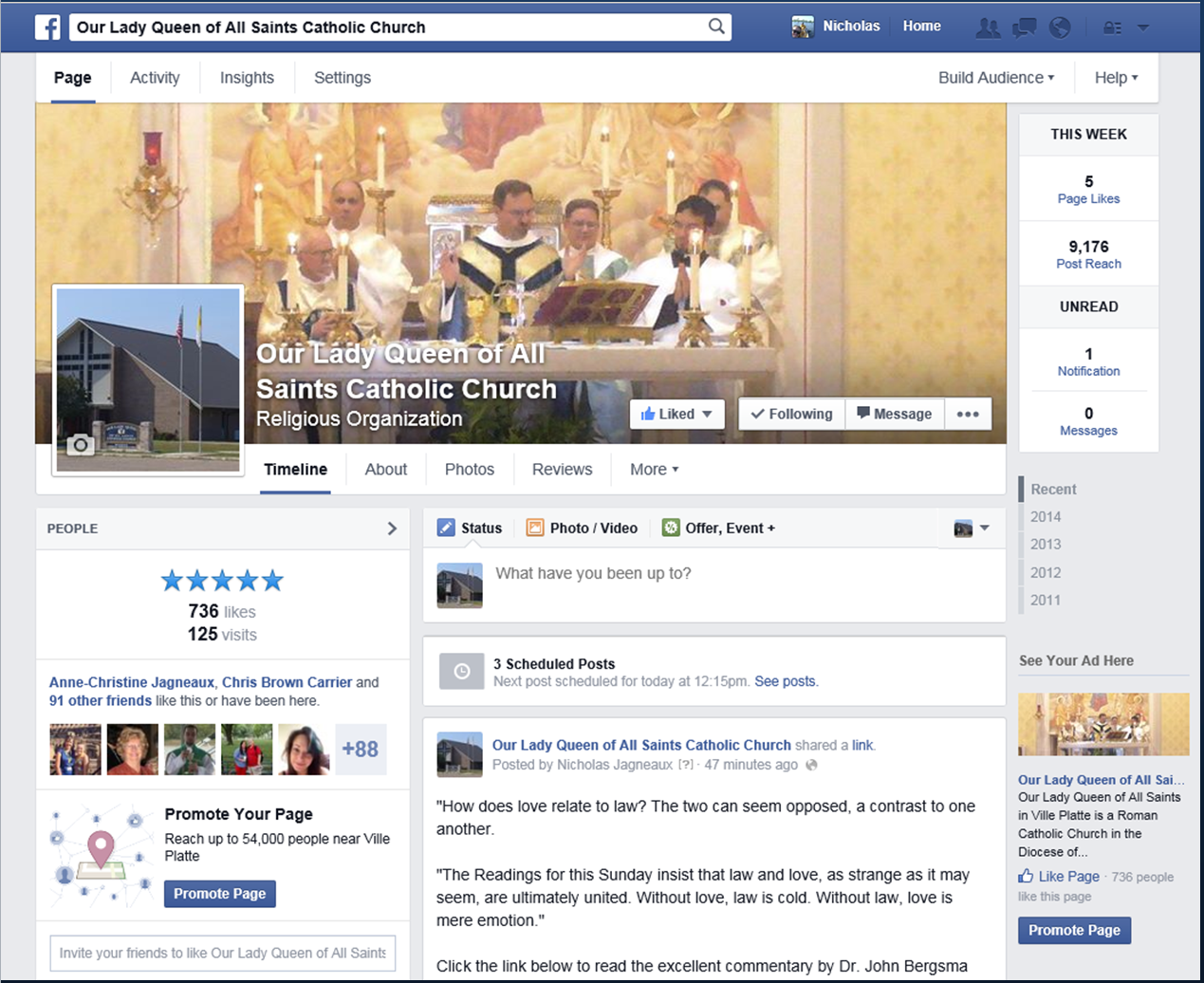The width and height of the screenshot is (1204, 983).
Task: Expand the Build Audience dropdown
Action: coord(996,78)
